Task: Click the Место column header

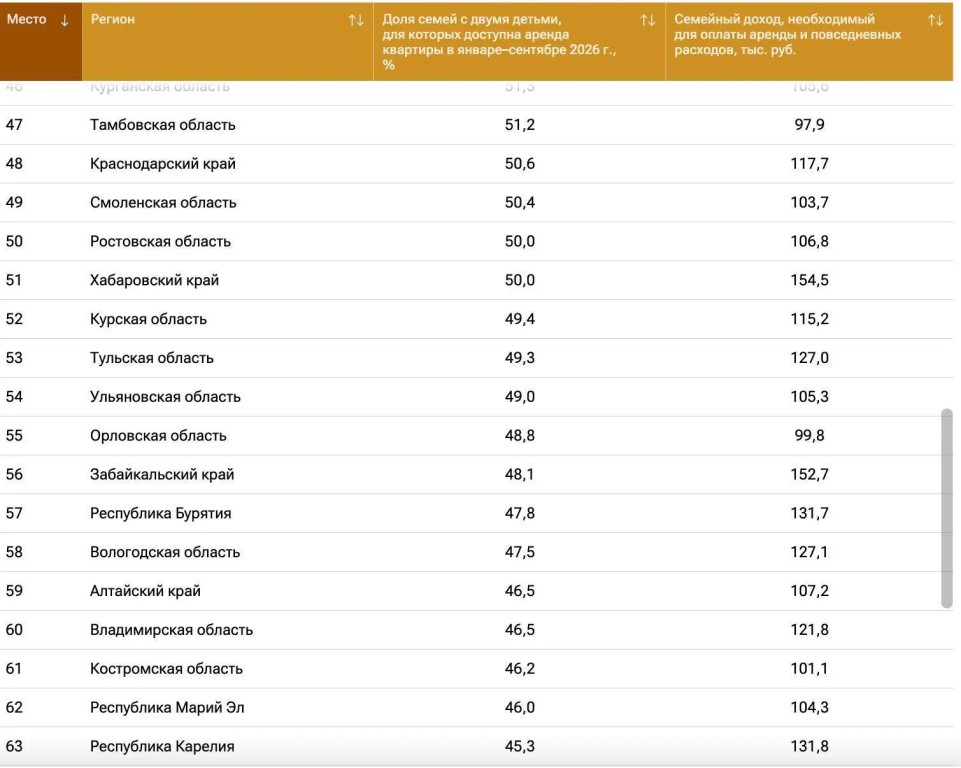Action: coord(40,42)
